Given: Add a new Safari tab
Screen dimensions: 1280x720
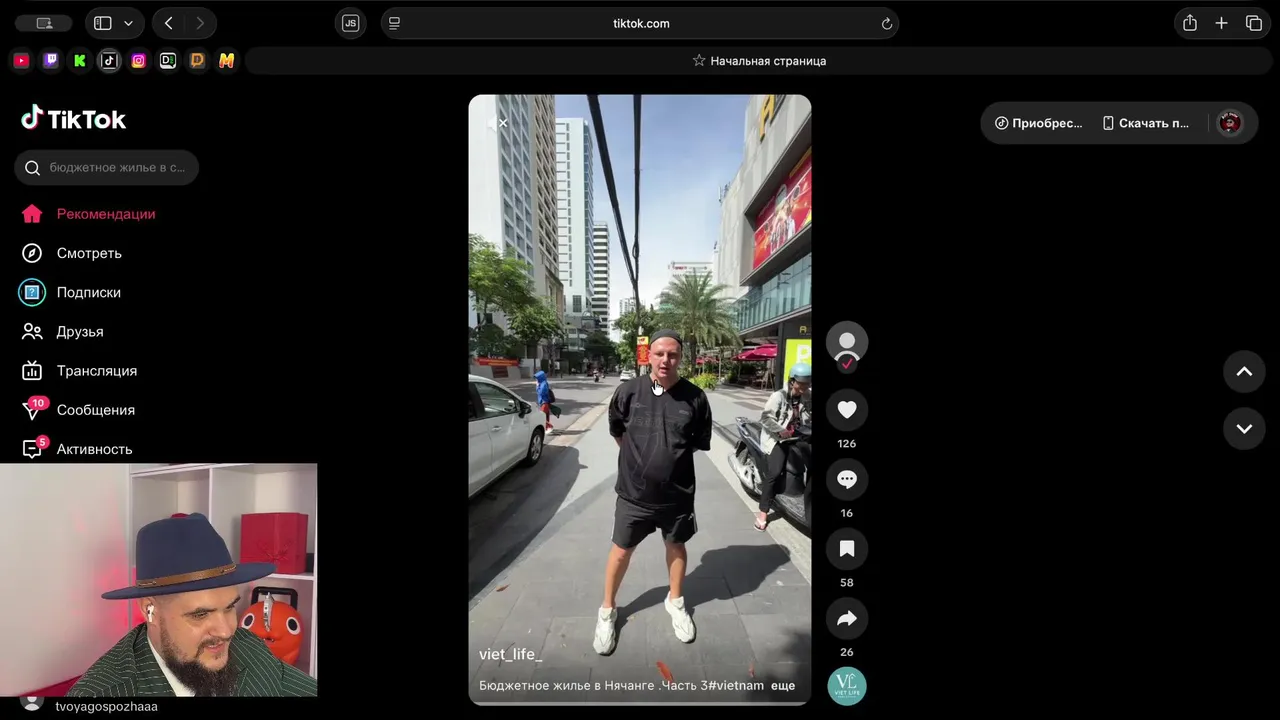Looking at the screenshot, I should 1221,23.
